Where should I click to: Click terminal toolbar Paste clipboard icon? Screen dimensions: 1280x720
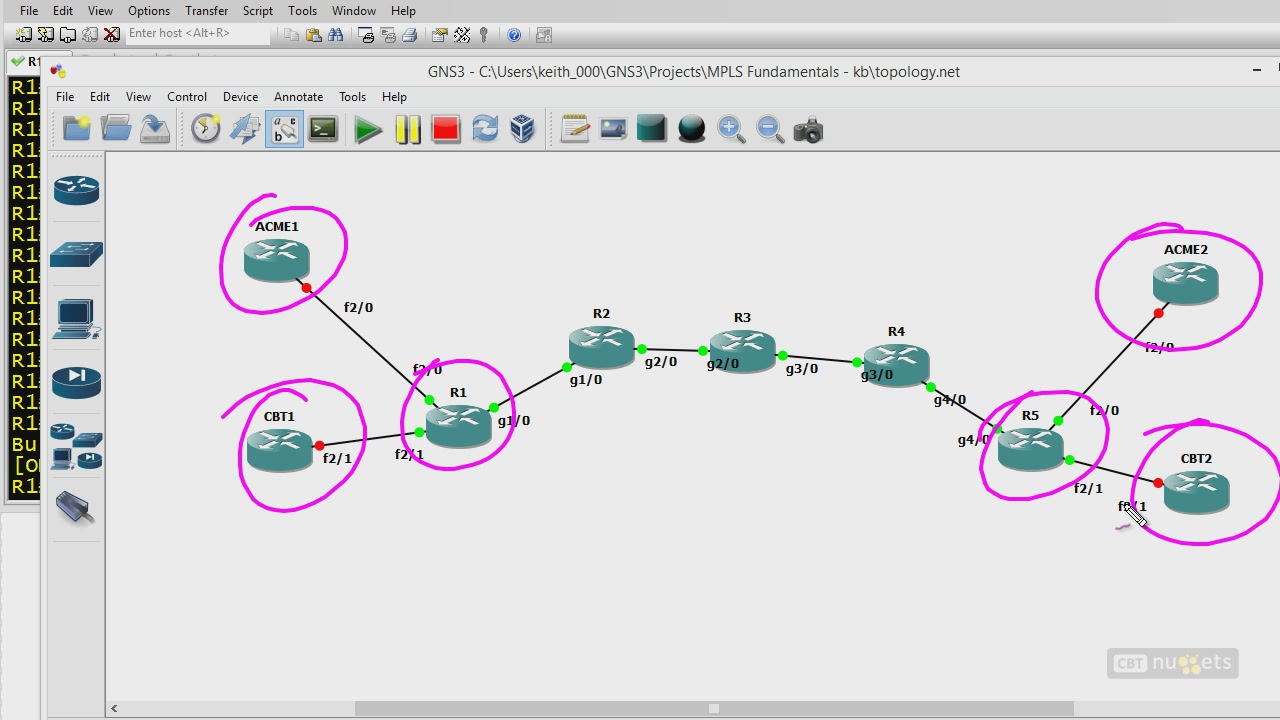[314, 35]
